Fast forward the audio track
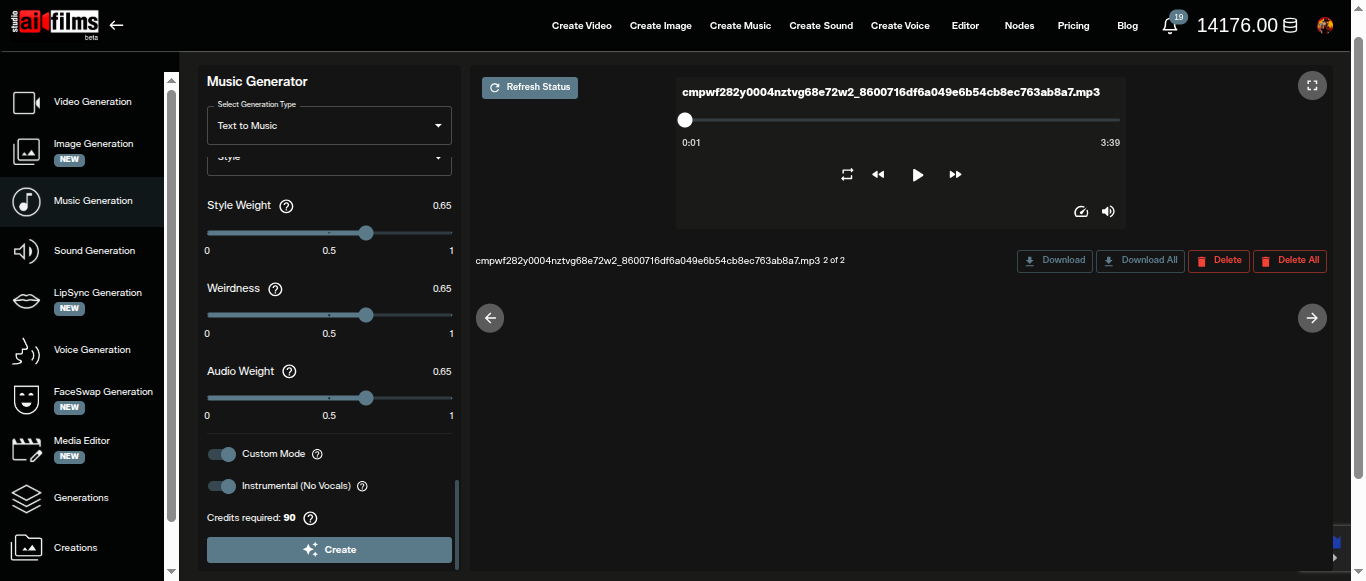The height and width of the screenshot is (581, 1366). pyautogui.click(x=955, y=174)
